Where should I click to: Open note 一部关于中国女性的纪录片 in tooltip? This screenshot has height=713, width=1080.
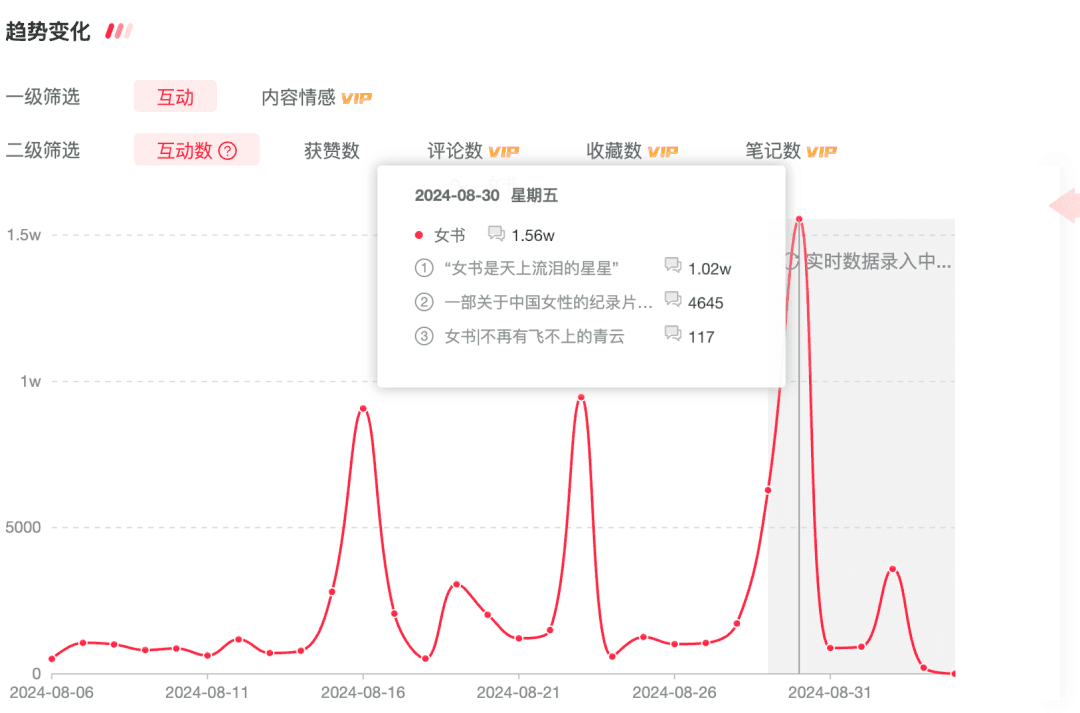(548, 302)
